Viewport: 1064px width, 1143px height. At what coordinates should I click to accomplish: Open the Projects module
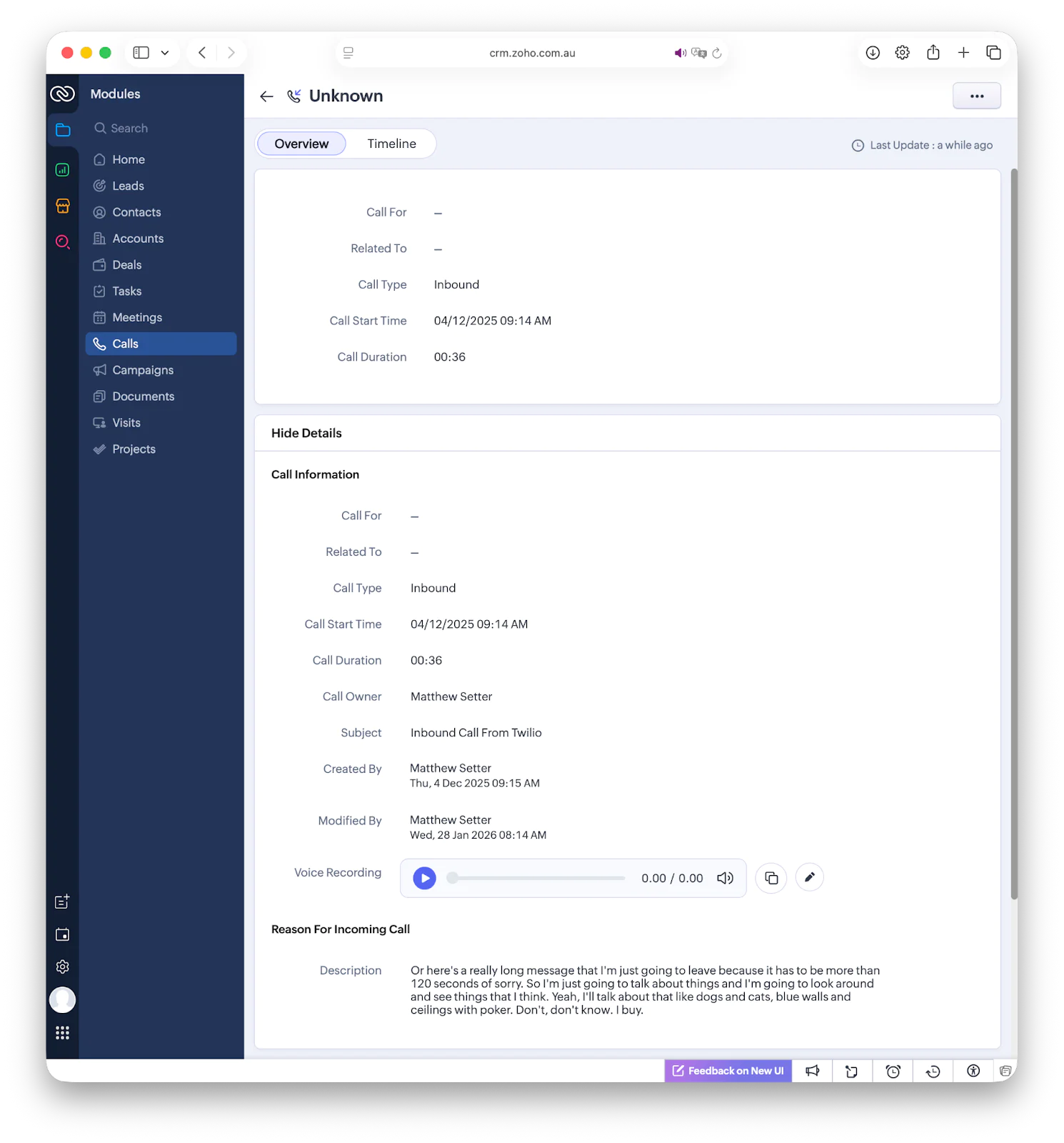(x=161, y=449)
